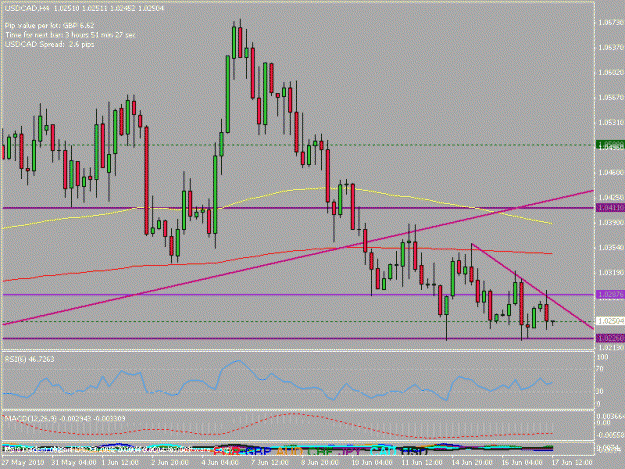This screenshot has width=625, height=469.
Task: Click the purple JPY currency label
Action: pyautogui.click(x=349, y=451)
